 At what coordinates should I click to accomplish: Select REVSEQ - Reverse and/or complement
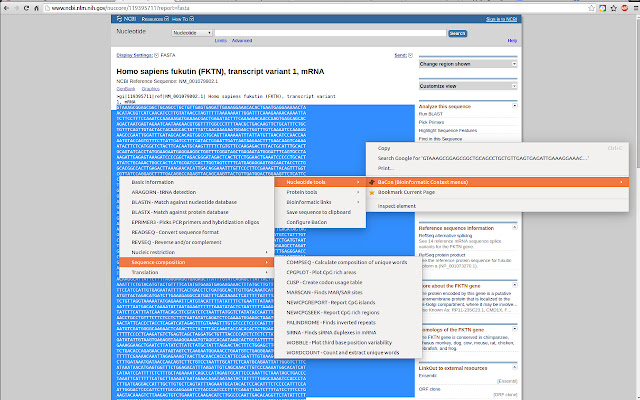click(x=196, y=242)
